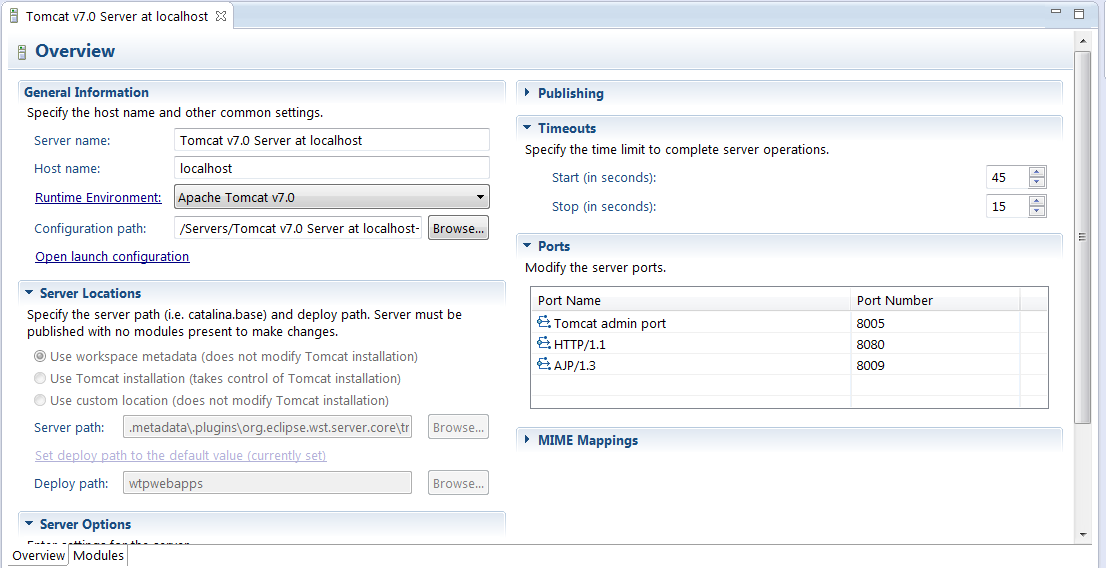Click the Server name input field

(332, 140)
